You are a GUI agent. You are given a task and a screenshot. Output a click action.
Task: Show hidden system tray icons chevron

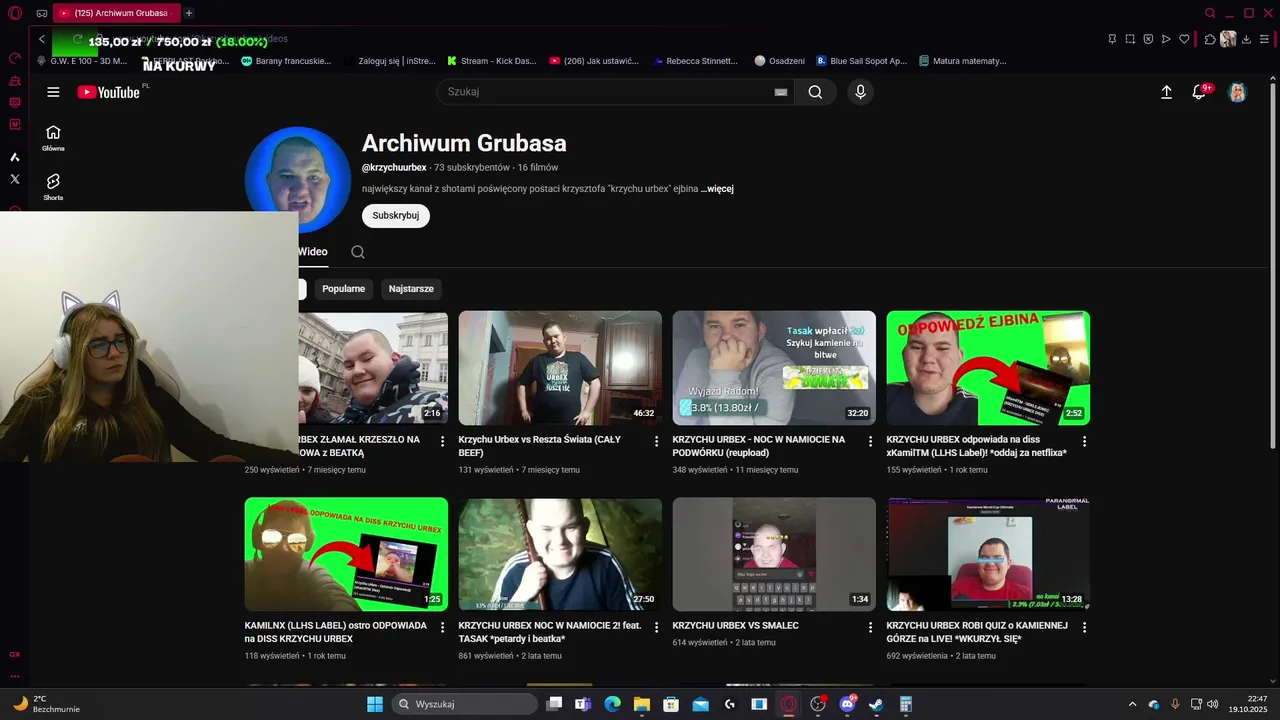click(x=1132, y=704)
